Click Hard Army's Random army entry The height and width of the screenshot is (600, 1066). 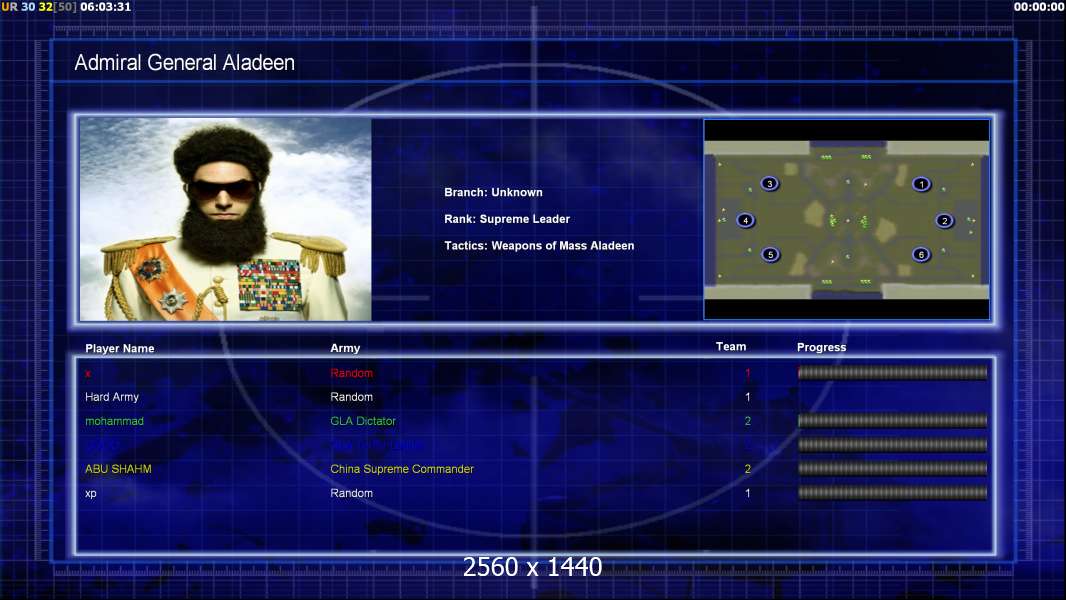pos(351,397)
